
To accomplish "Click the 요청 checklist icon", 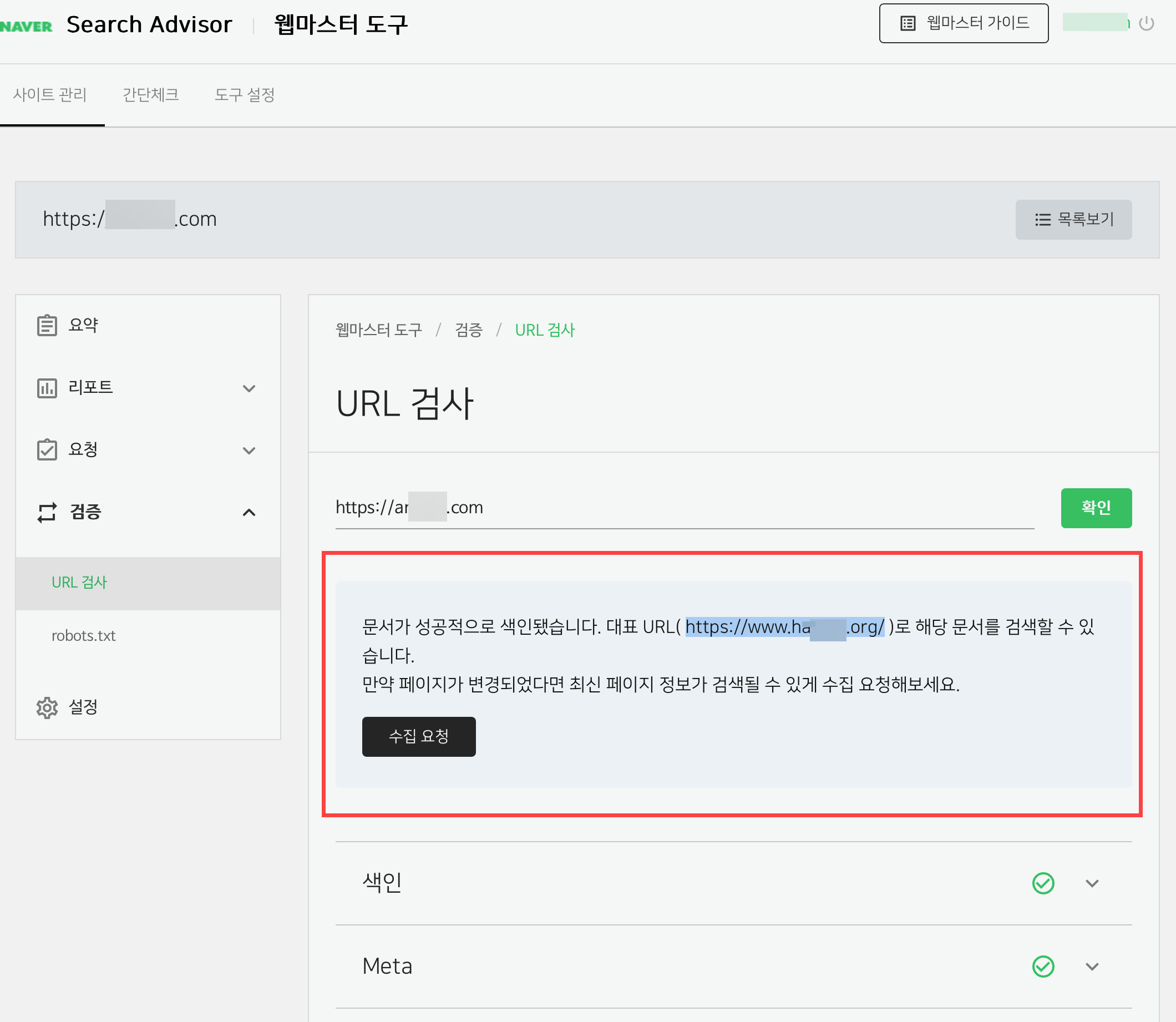I will (47, 450).
